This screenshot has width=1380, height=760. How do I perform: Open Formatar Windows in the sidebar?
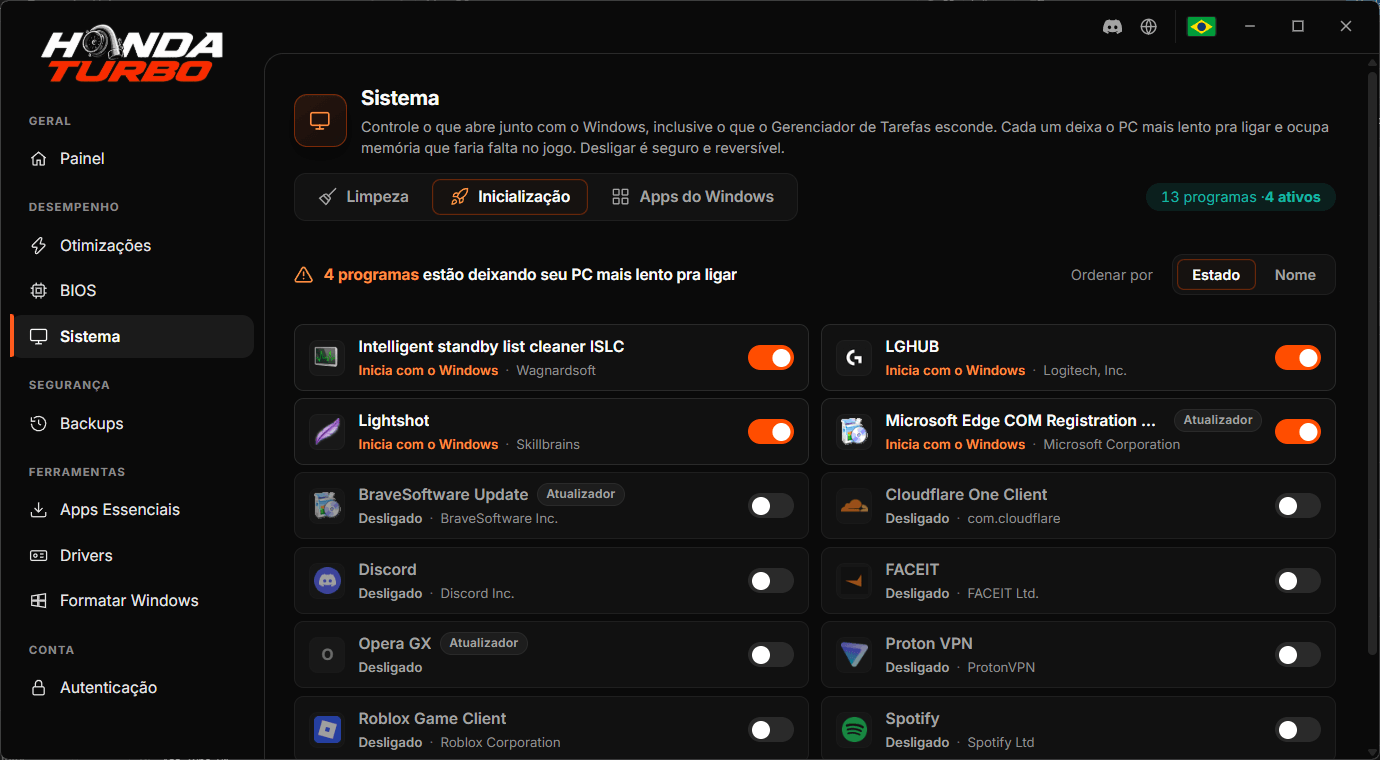click(x=132, y=601)
